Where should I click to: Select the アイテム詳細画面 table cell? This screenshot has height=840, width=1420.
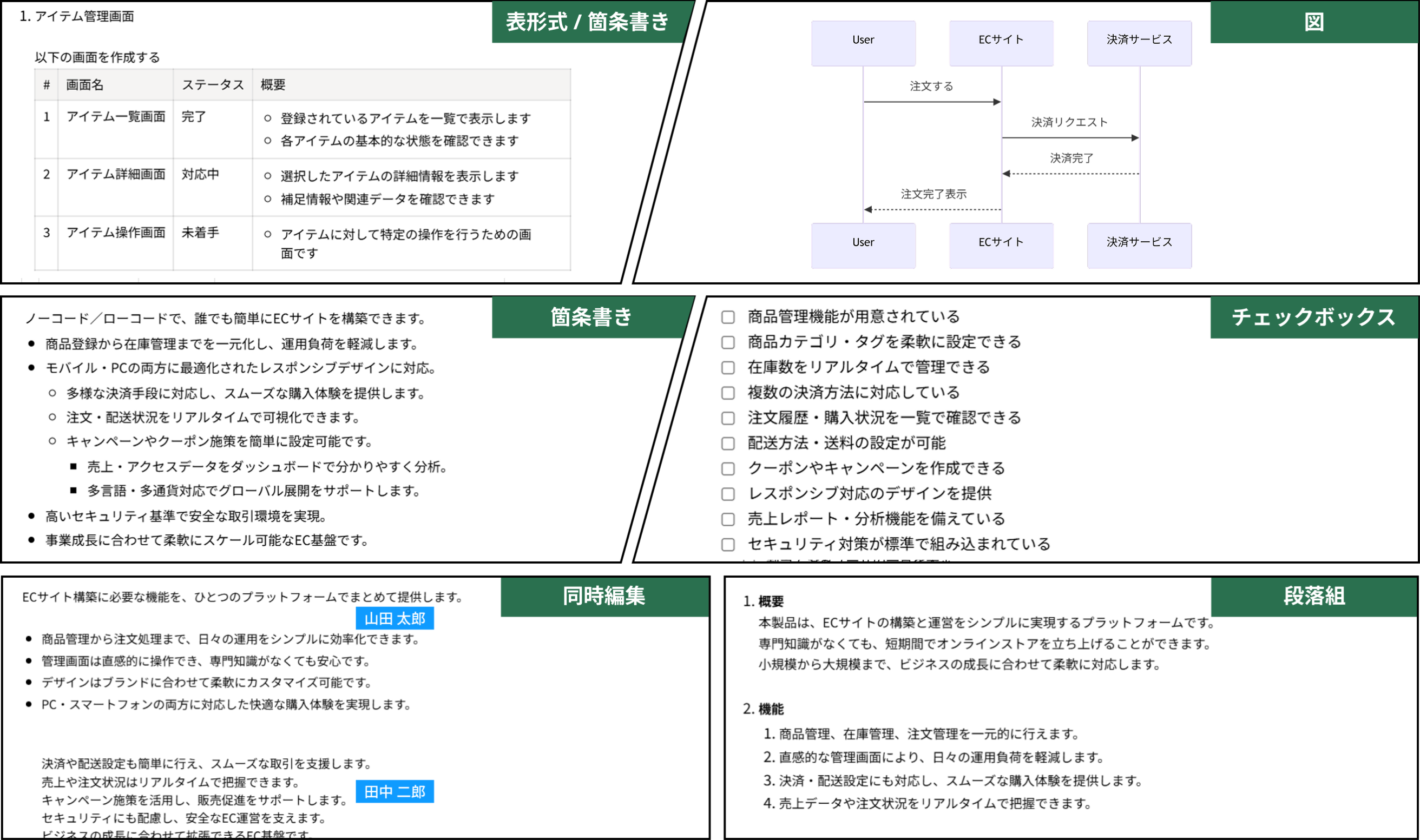pyautogui.click(x=115, y=174)
